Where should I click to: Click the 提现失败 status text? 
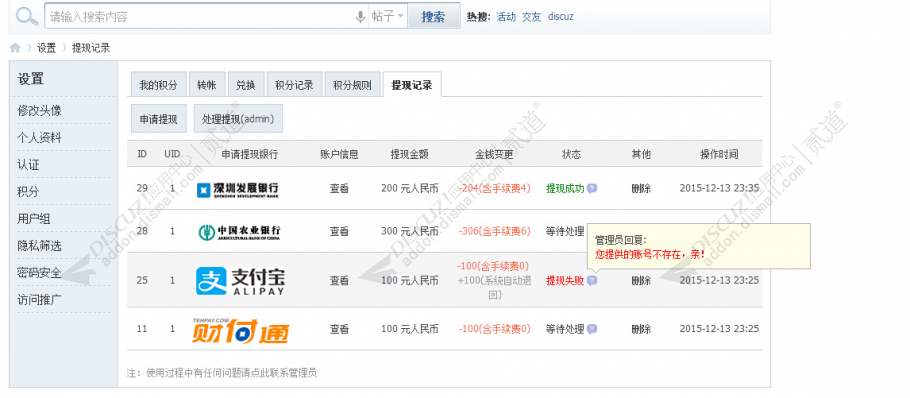tap(565, 281)
